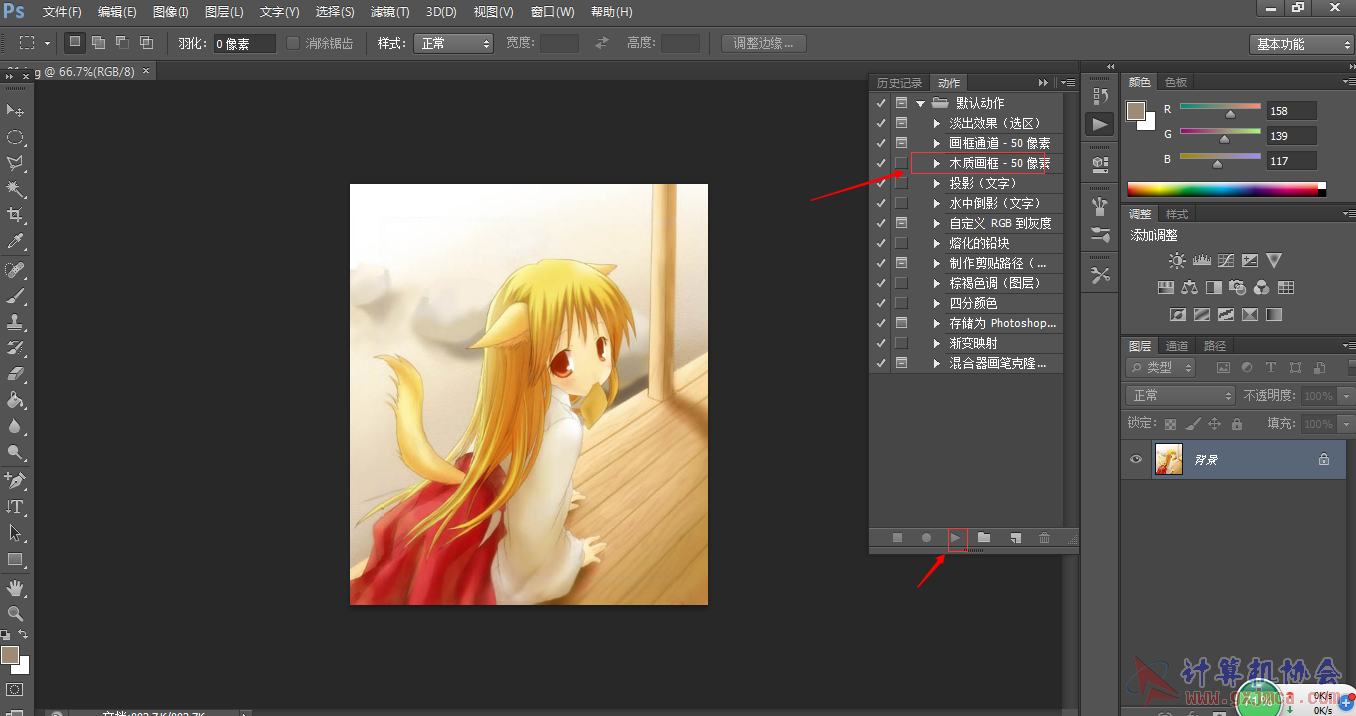Select the Eraser tool
The image size is (1356, 716).
point(15,375)
